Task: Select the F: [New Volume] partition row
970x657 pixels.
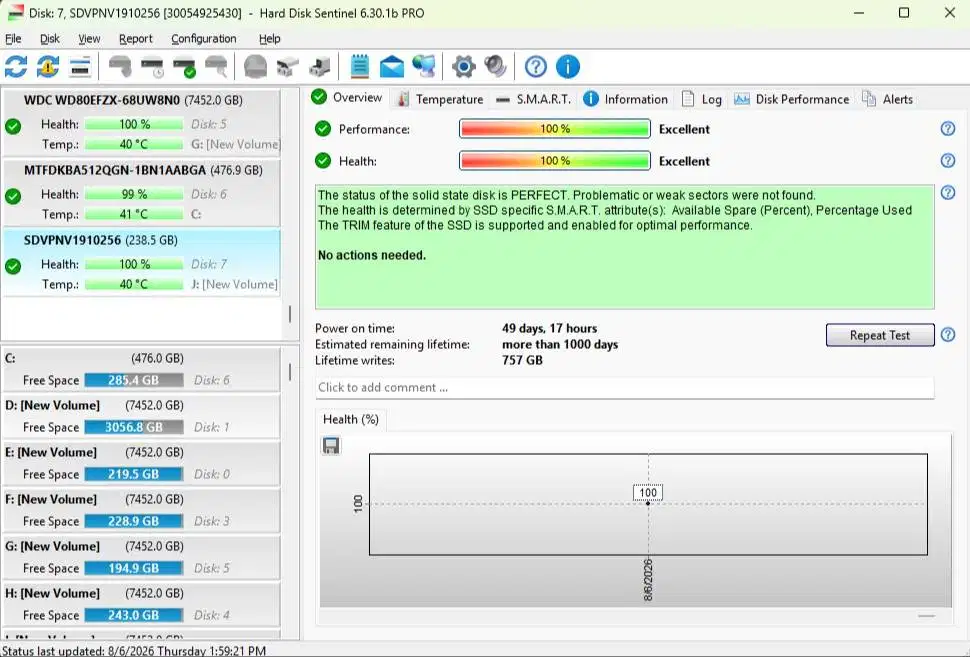Action: pyautogui.click(x=142, y=510)
